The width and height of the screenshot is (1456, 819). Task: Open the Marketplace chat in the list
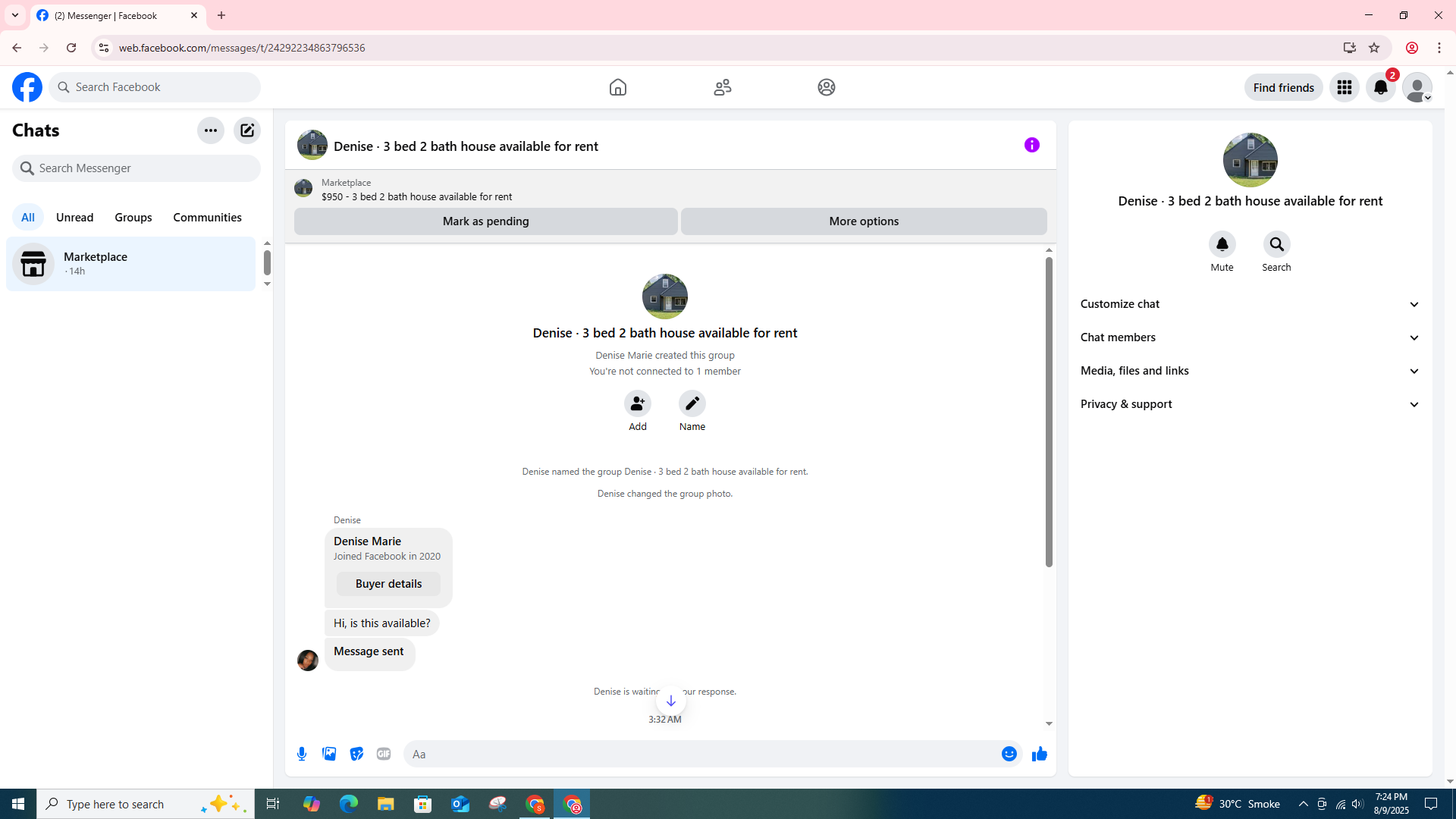pos(130,264)
